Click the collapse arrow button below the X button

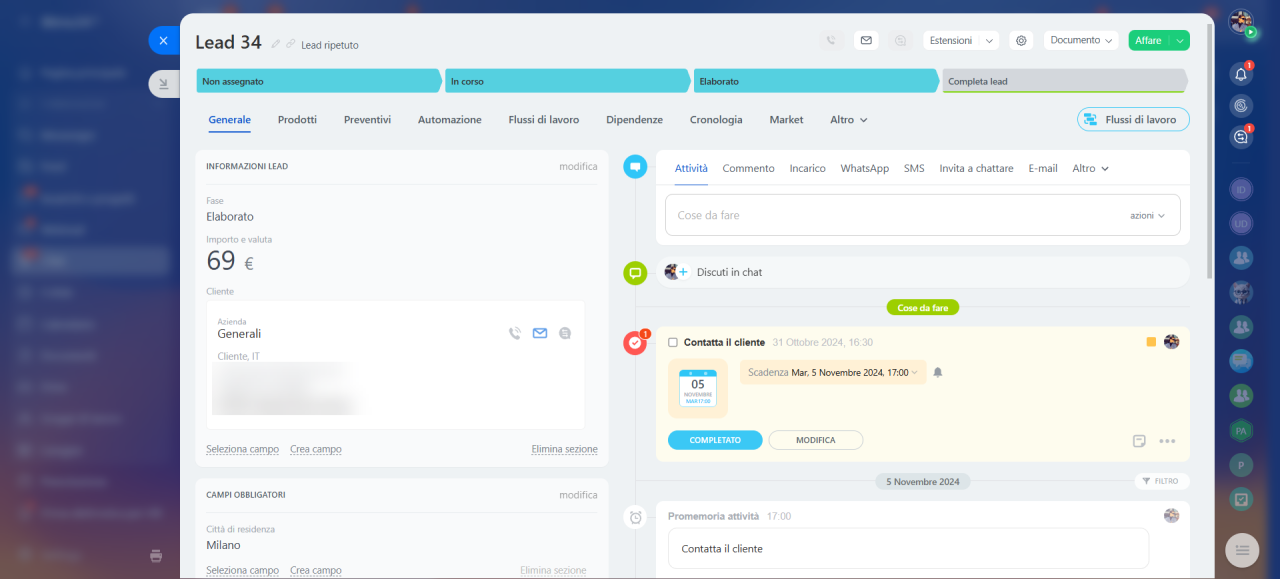click(164, 84)
